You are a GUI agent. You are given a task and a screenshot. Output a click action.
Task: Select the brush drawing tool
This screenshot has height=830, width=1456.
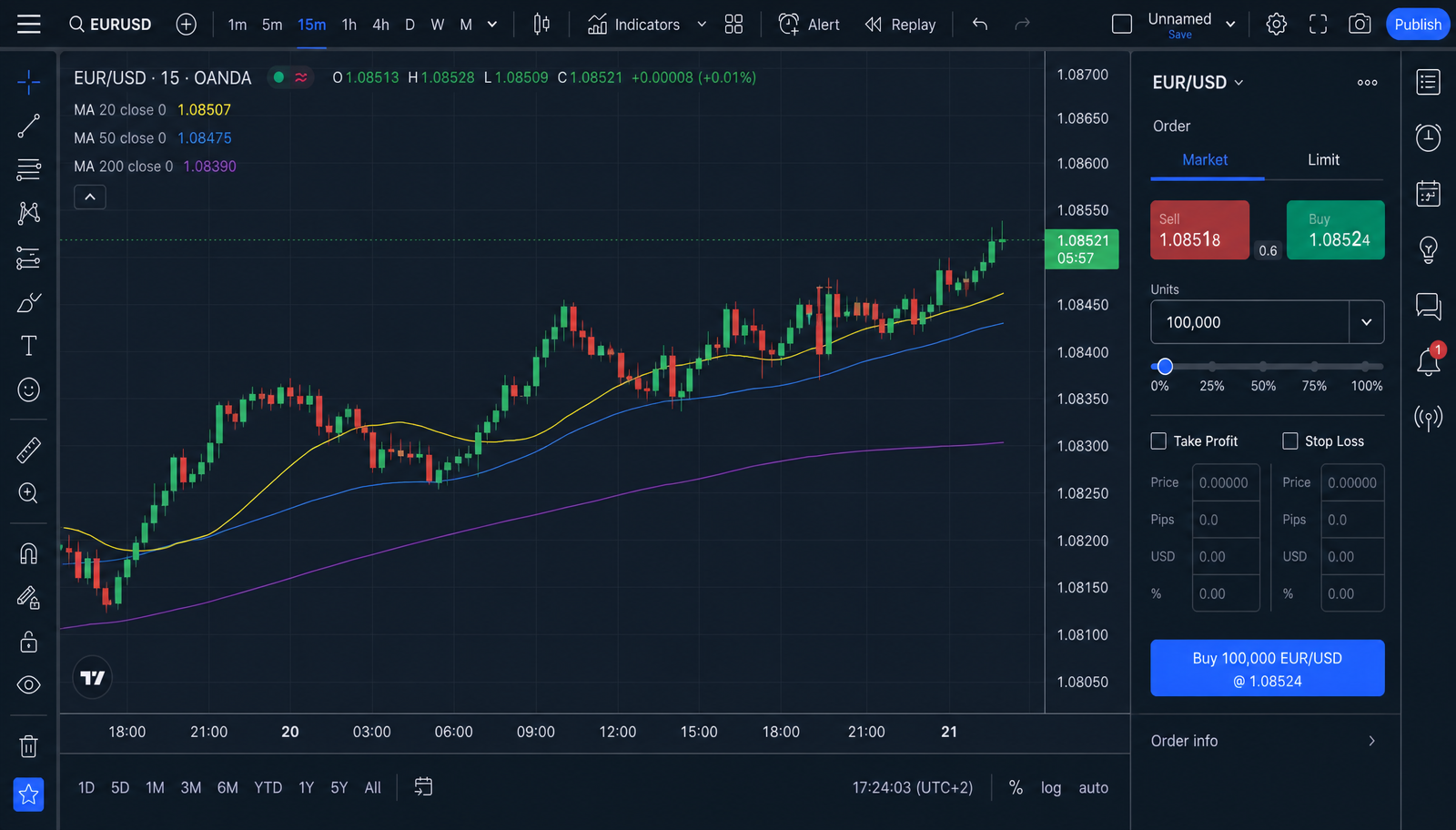(x=29, y=302)
